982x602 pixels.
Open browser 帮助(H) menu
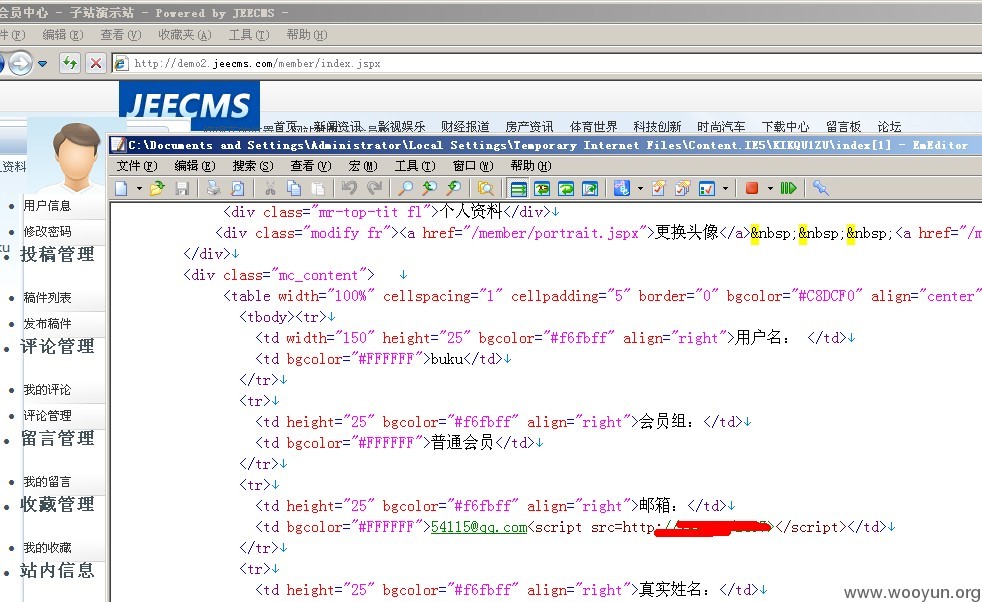[x=307, y=35]
